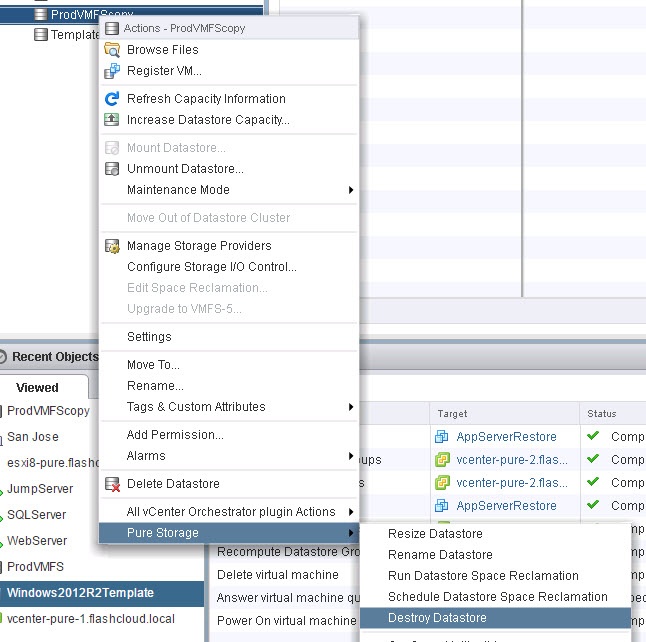The image size is (646, 642).
Task: Open vcenter-pure-1.flashcloud.local recent object
Action: (91, 619)
